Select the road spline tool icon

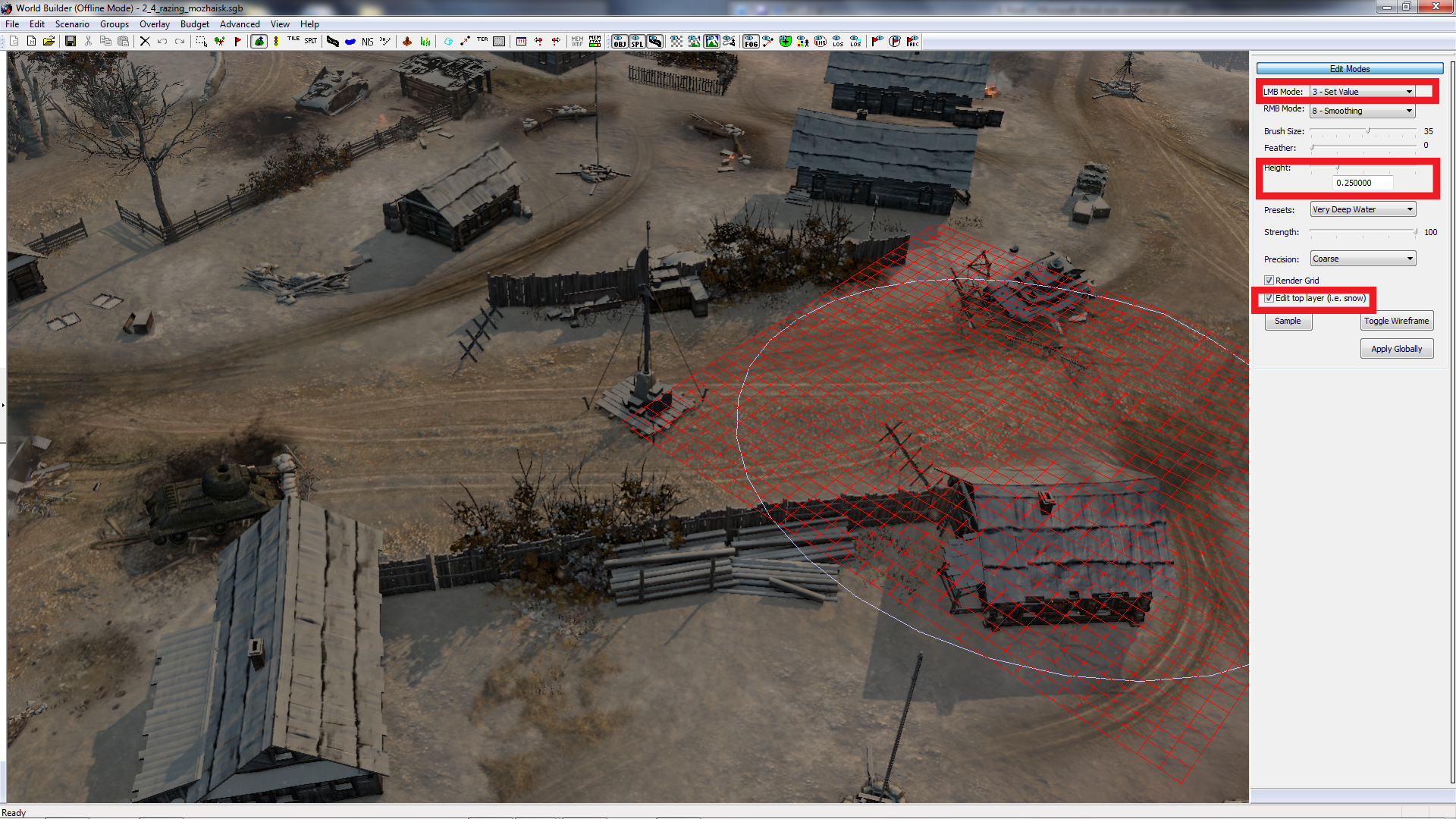[x=332, y=41]
